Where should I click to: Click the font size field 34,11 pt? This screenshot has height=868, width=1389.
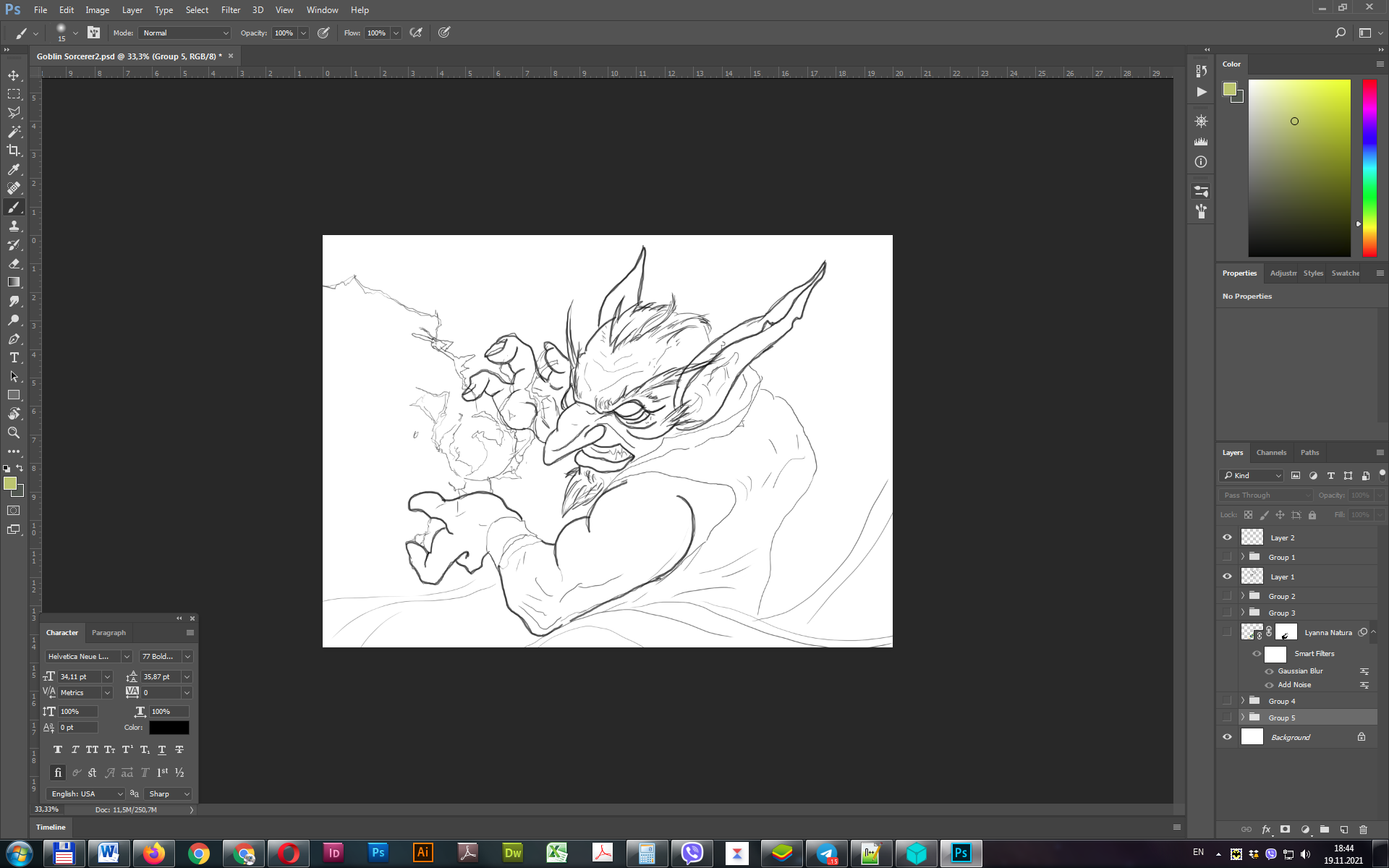tap(80, 677)
